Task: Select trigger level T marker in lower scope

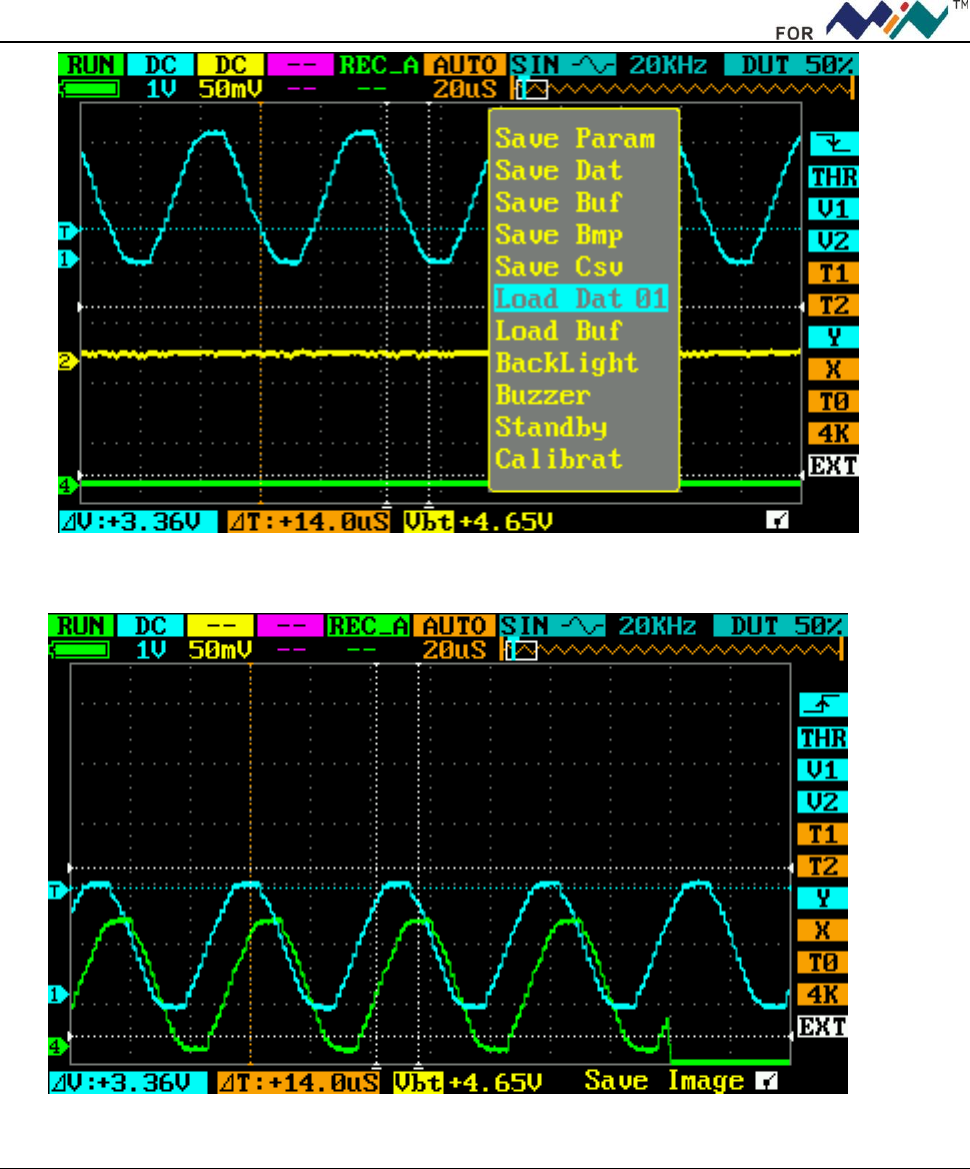Action: pos(57,891)
